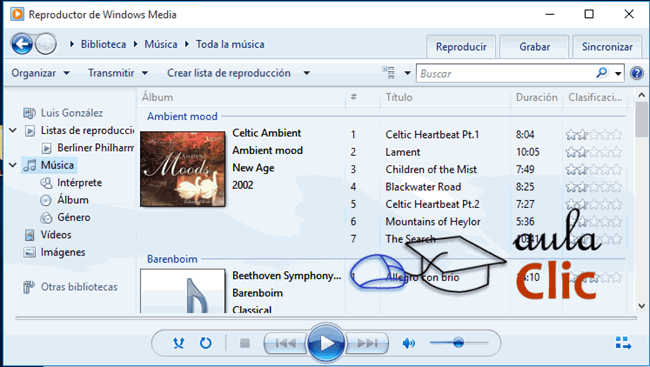Image resolution: width=650 pixels, height=367 pixels.
Task: Click the list scrollbar down arrow
Action: 642,306
